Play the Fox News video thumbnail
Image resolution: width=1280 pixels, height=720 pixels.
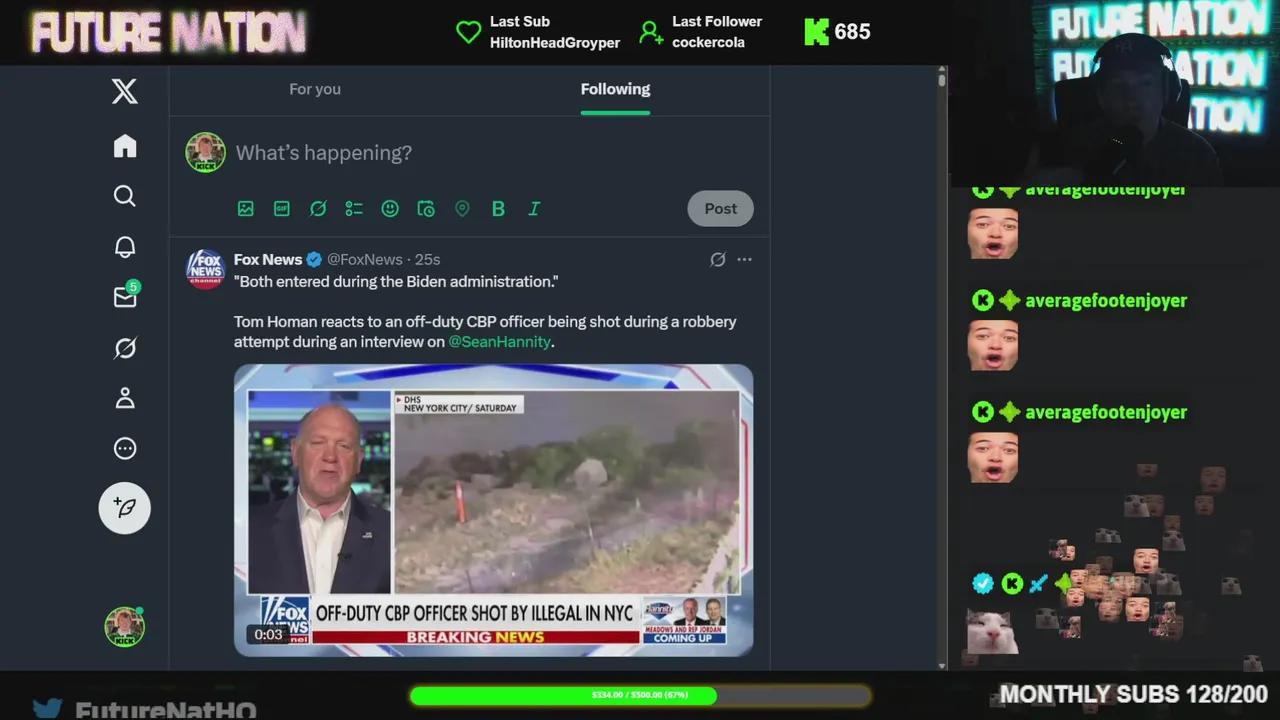coord(494,510)
